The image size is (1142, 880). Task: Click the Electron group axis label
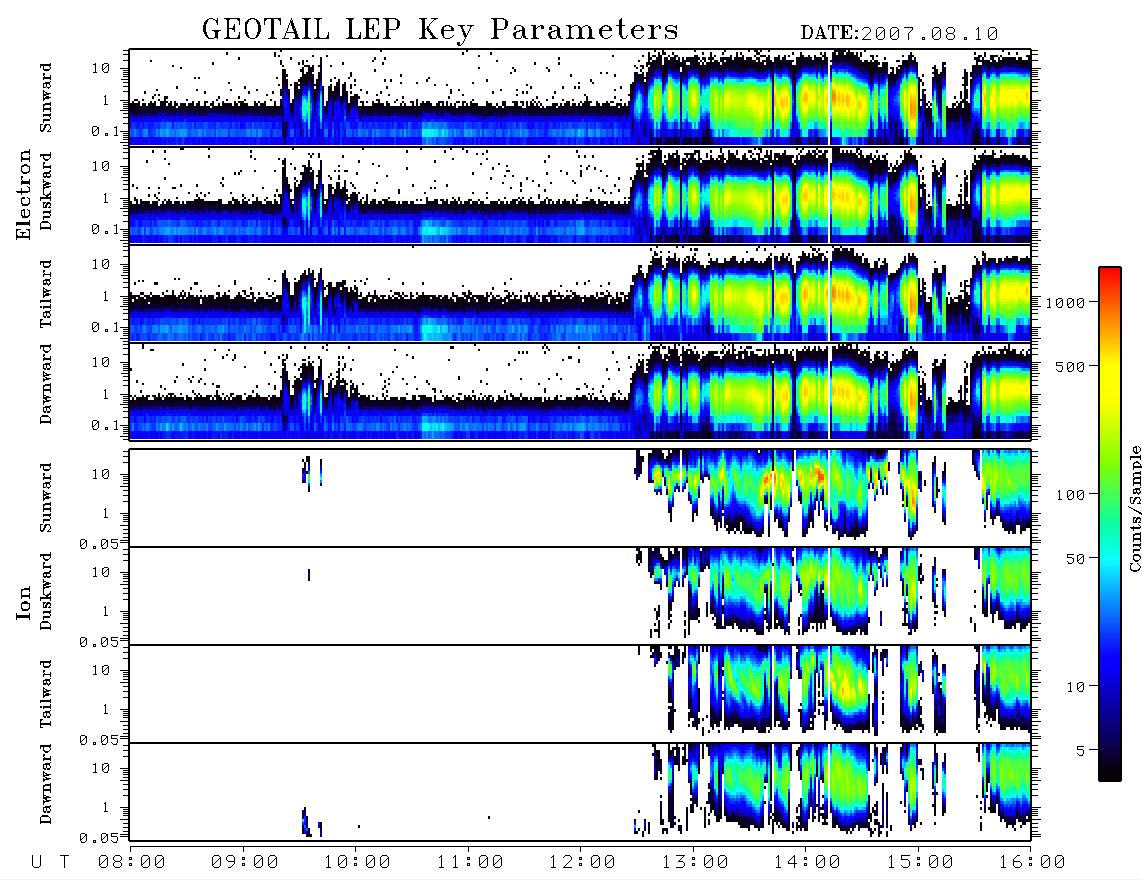(24, 195)
